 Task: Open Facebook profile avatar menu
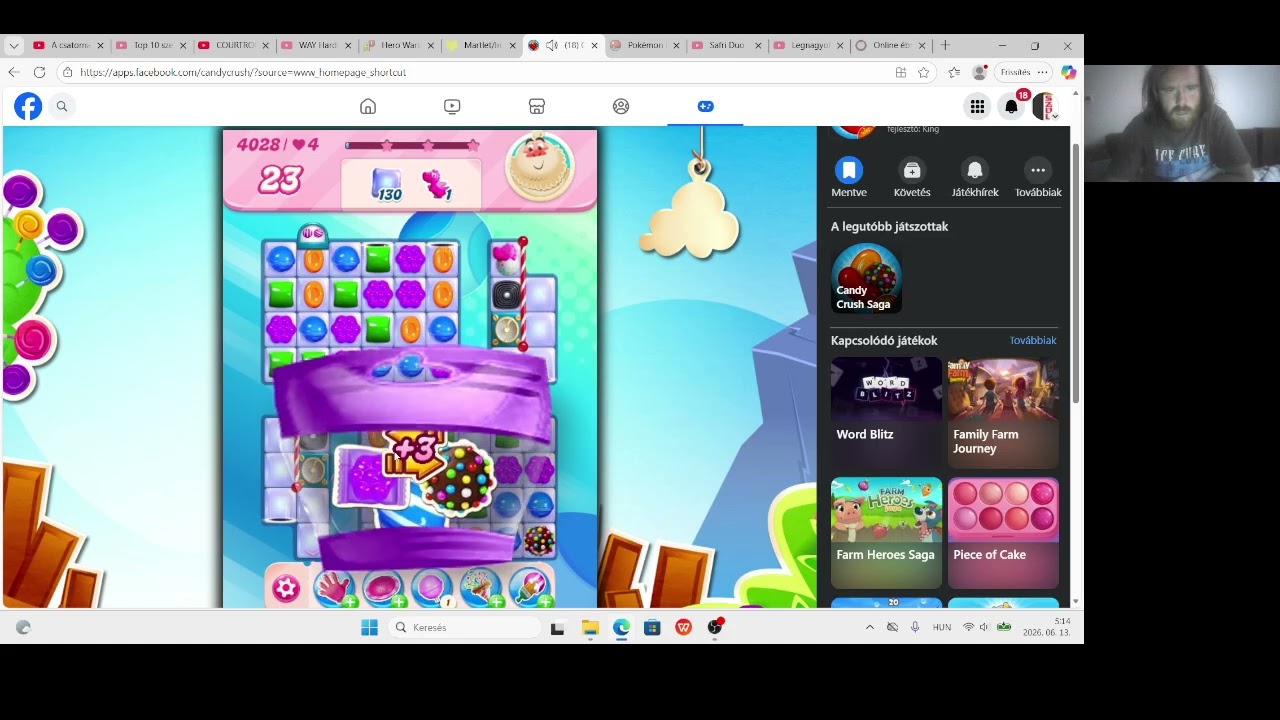(1044, 106)
